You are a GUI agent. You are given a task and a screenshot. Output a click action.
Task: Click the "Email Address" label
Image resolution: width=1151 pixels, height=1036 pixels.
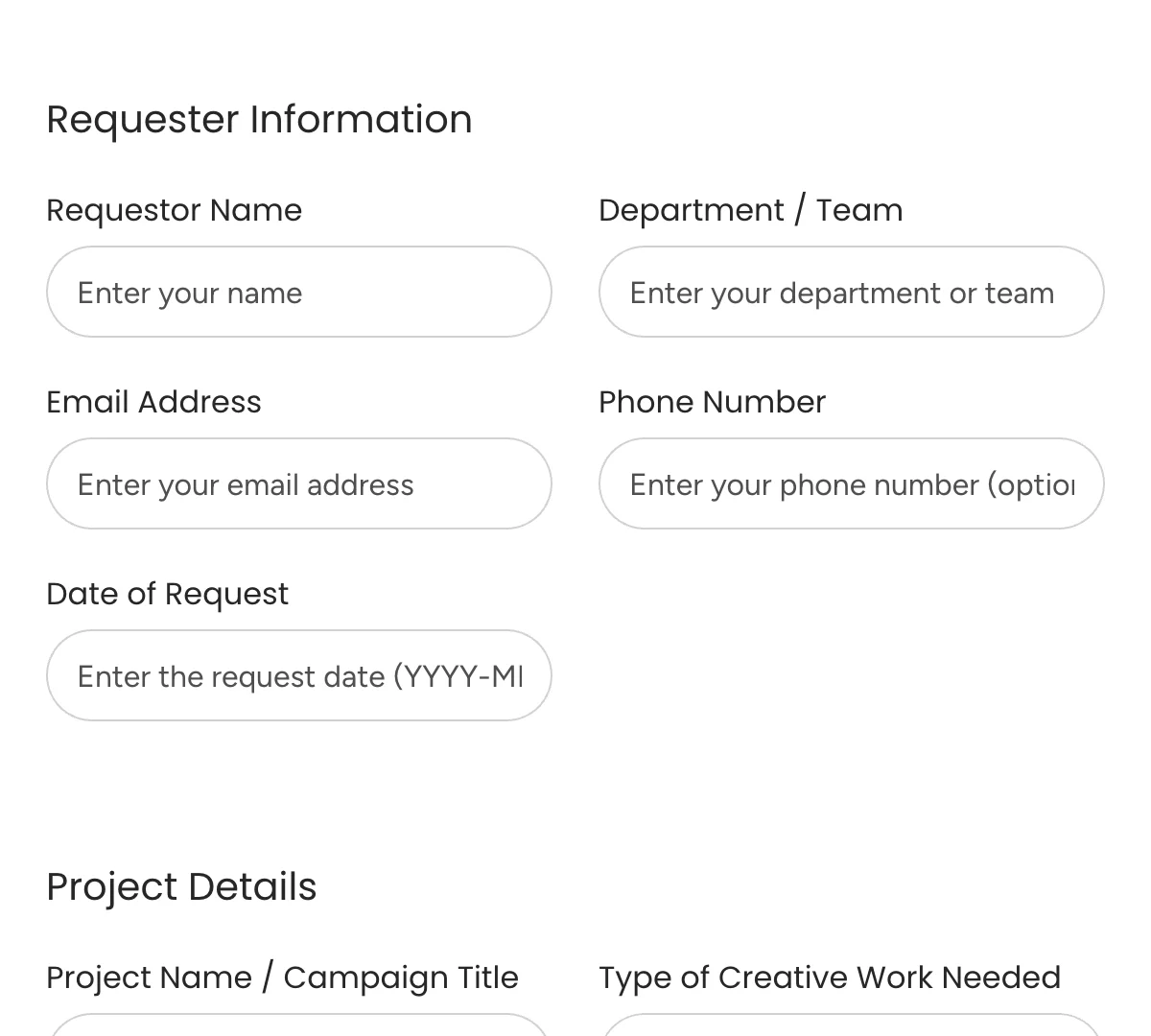153,401
